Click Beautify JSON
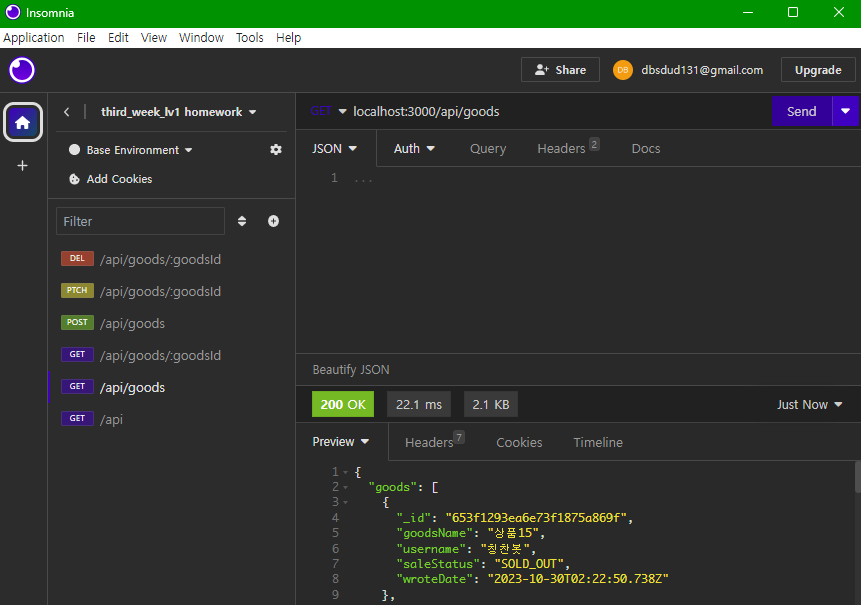This screenshot has height=605, width=861. coord(351,369)
